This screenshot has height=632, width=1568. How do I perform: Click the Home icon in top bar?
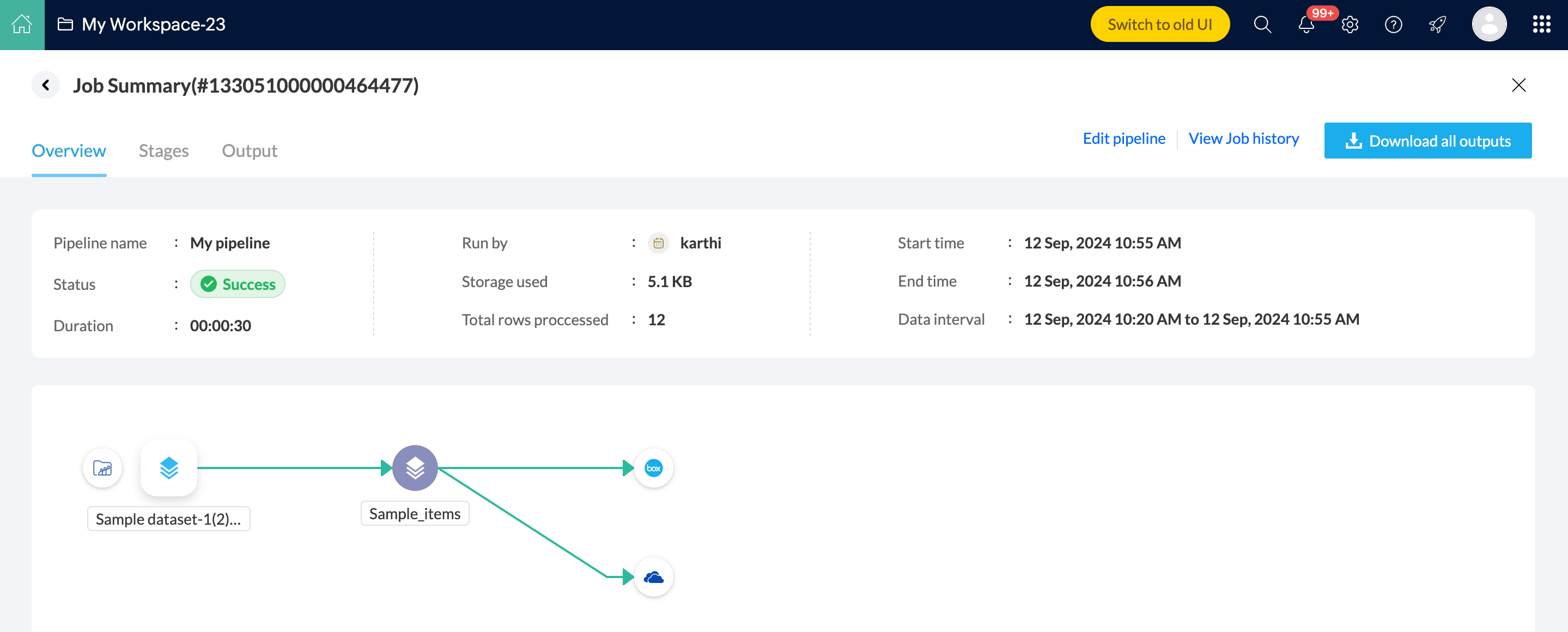[x=22, y=25]
